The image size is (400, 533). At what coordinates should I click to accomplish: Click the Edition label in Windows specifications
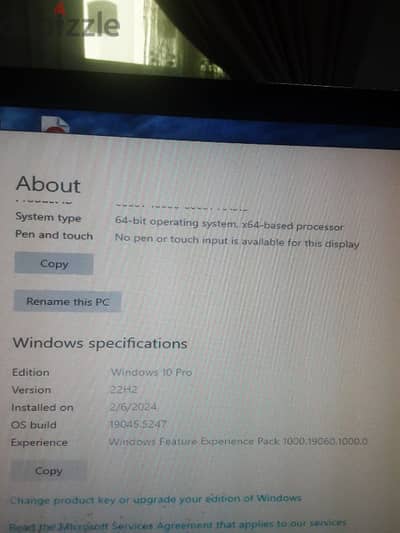(31, 372)
